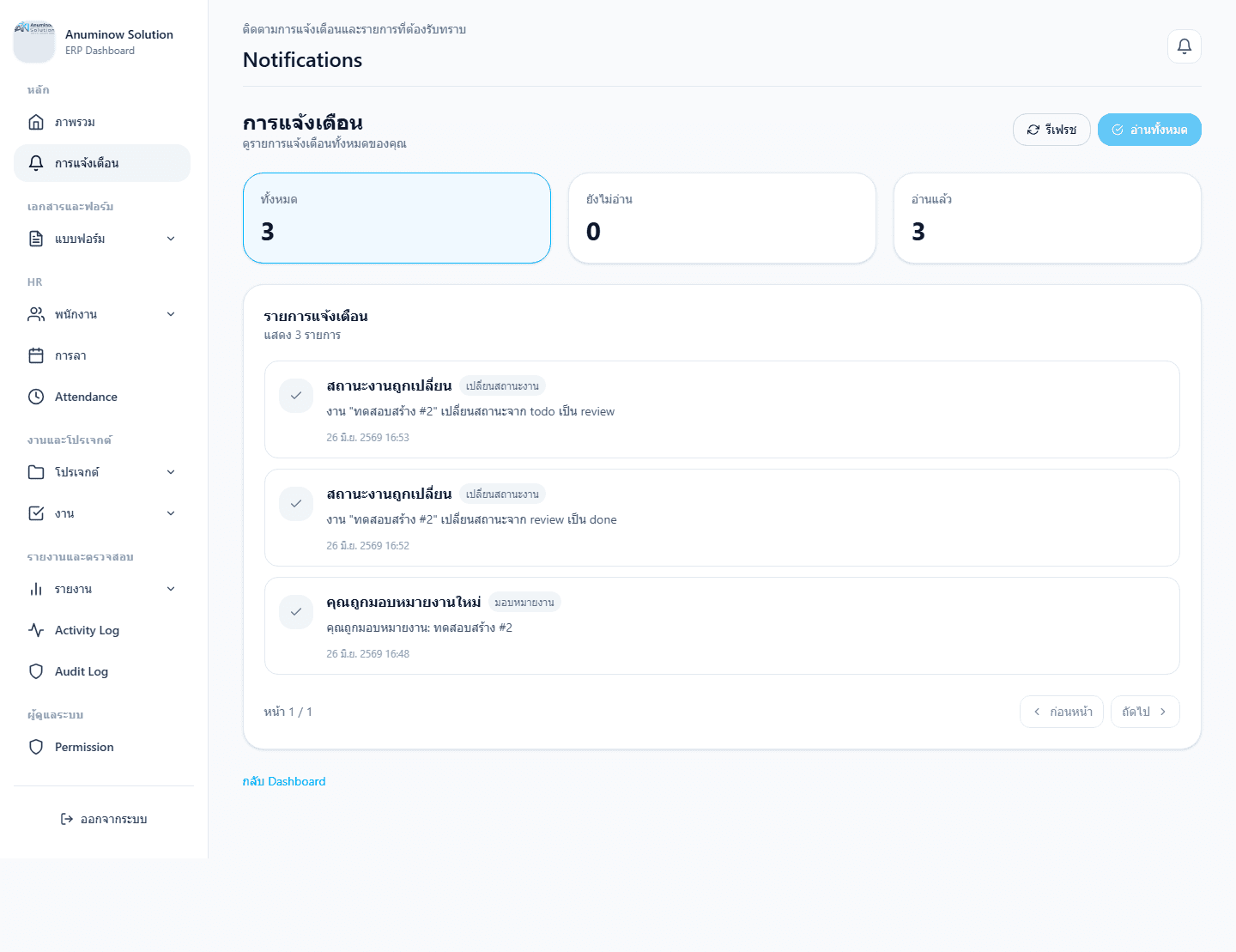This screenshot has width=1236, height=952.
Task: Click the อ่านทั้งหมด button
Action: pos(1149,130)
